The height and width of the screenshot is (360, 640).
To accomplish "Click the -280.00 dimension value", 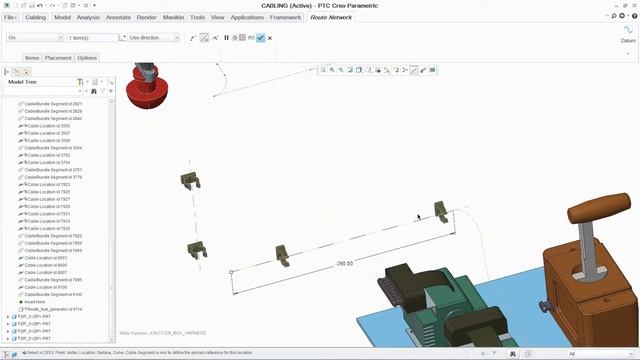I will coord(344,264).
